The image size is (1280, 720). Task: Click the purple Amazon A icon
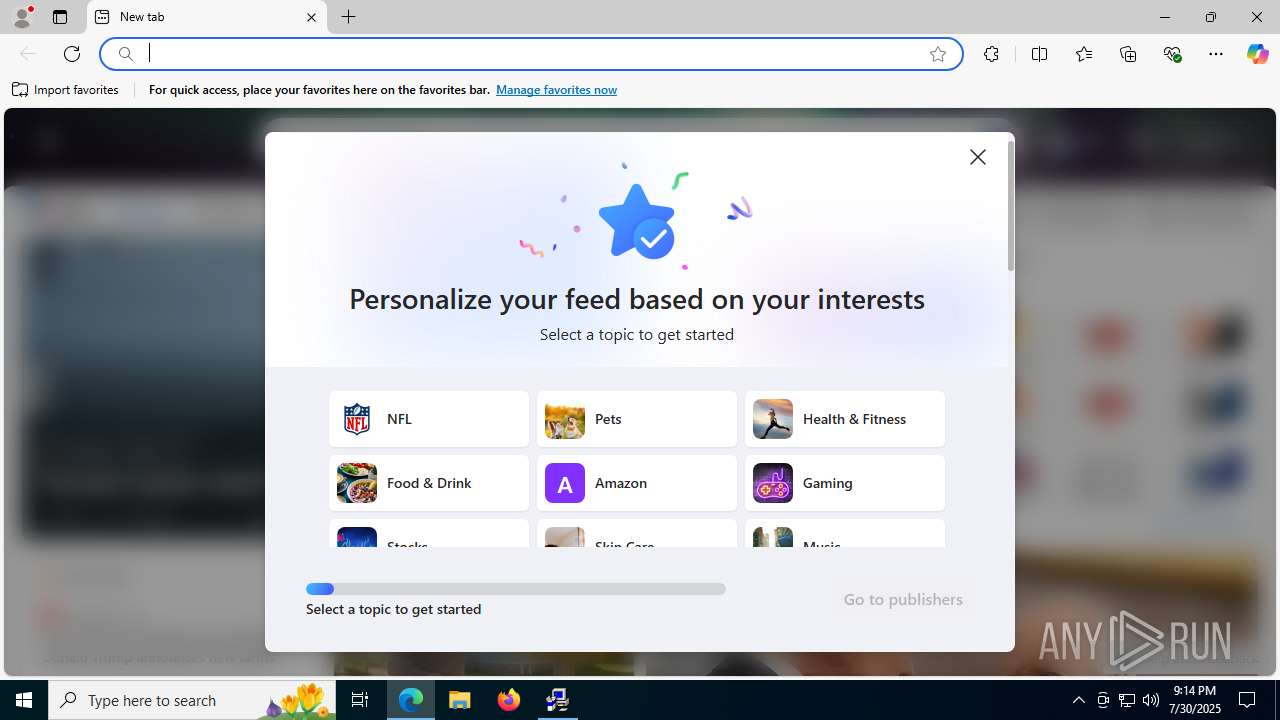coord(565,483)
